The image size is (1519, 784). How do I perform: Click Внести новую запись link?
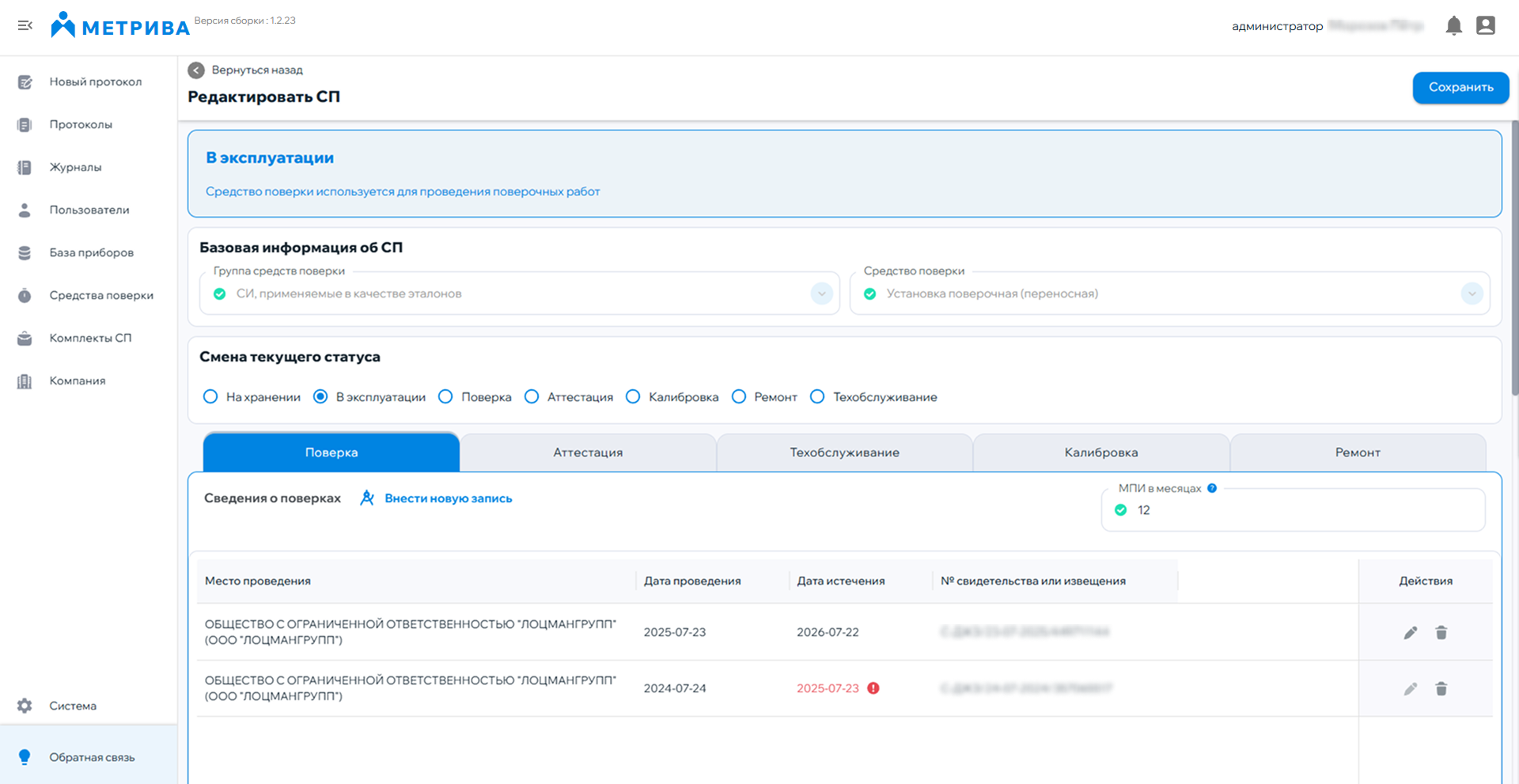(x=448, y=498)
